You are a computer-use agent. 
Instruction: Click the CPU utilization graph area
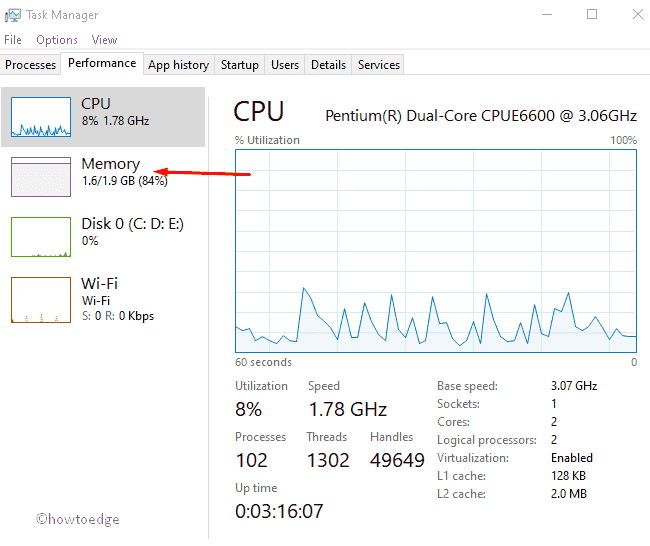tap(435, 250)
